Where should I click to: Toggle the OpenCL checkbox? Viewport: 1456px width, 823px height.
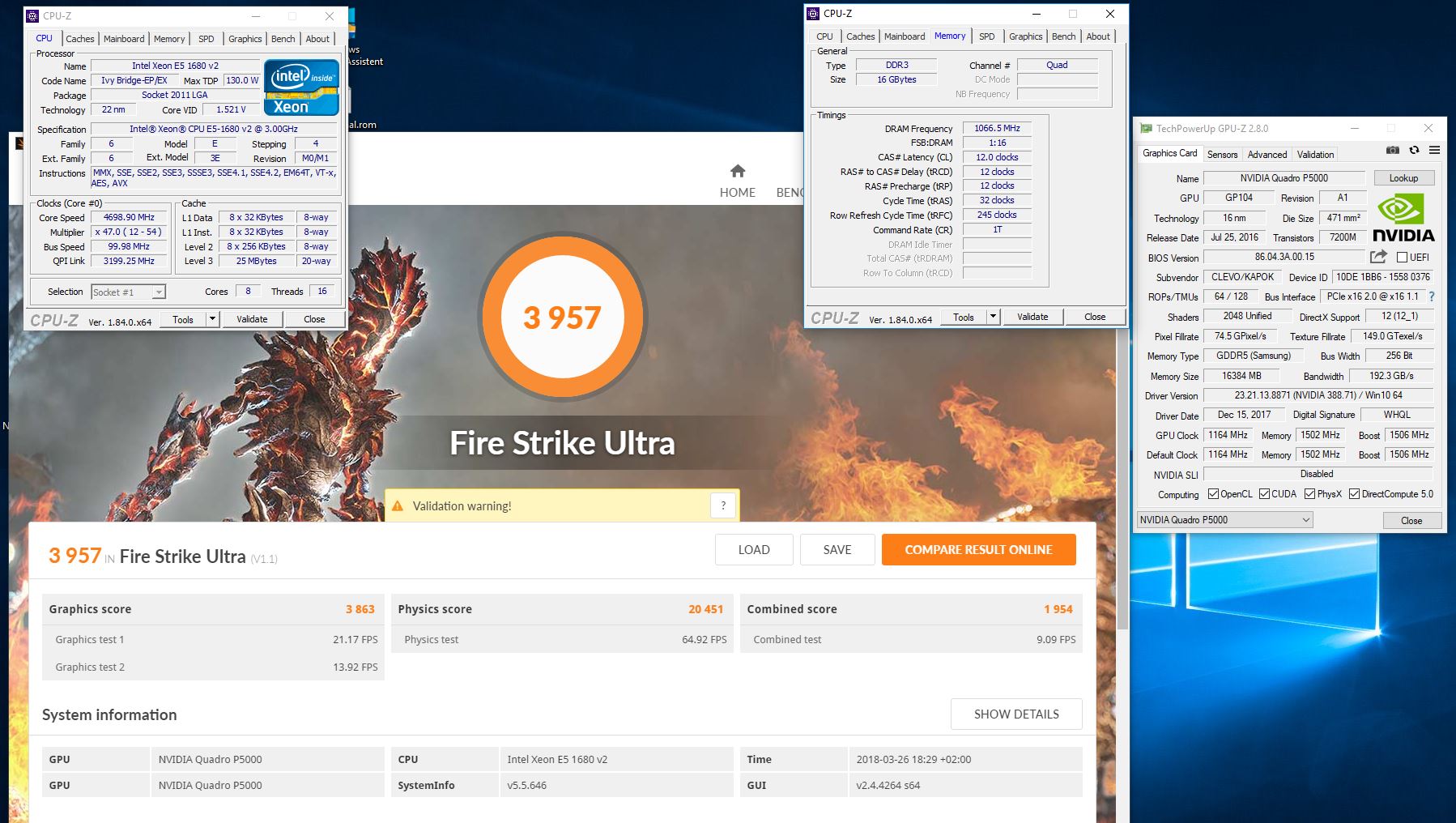click(x=1213, y=494)
